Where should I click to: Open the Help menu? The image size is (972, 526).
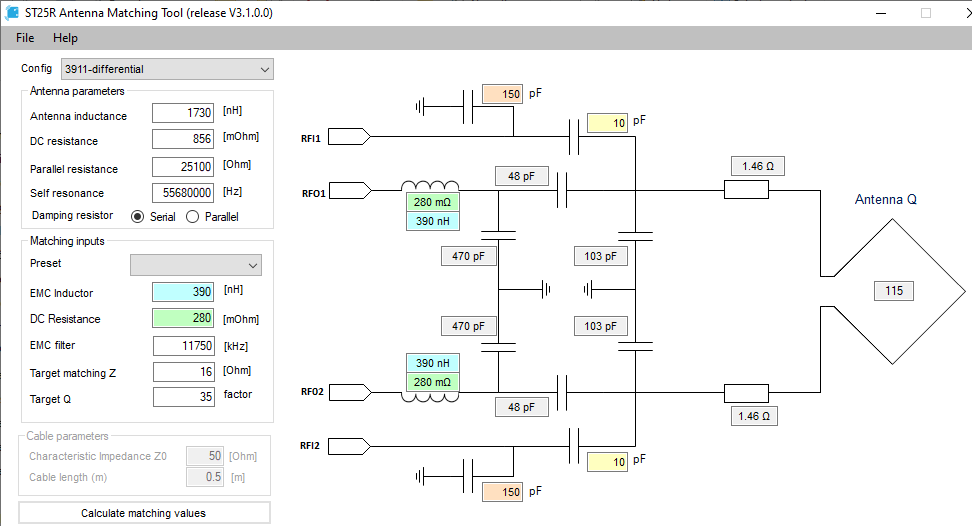click(65, 38)
